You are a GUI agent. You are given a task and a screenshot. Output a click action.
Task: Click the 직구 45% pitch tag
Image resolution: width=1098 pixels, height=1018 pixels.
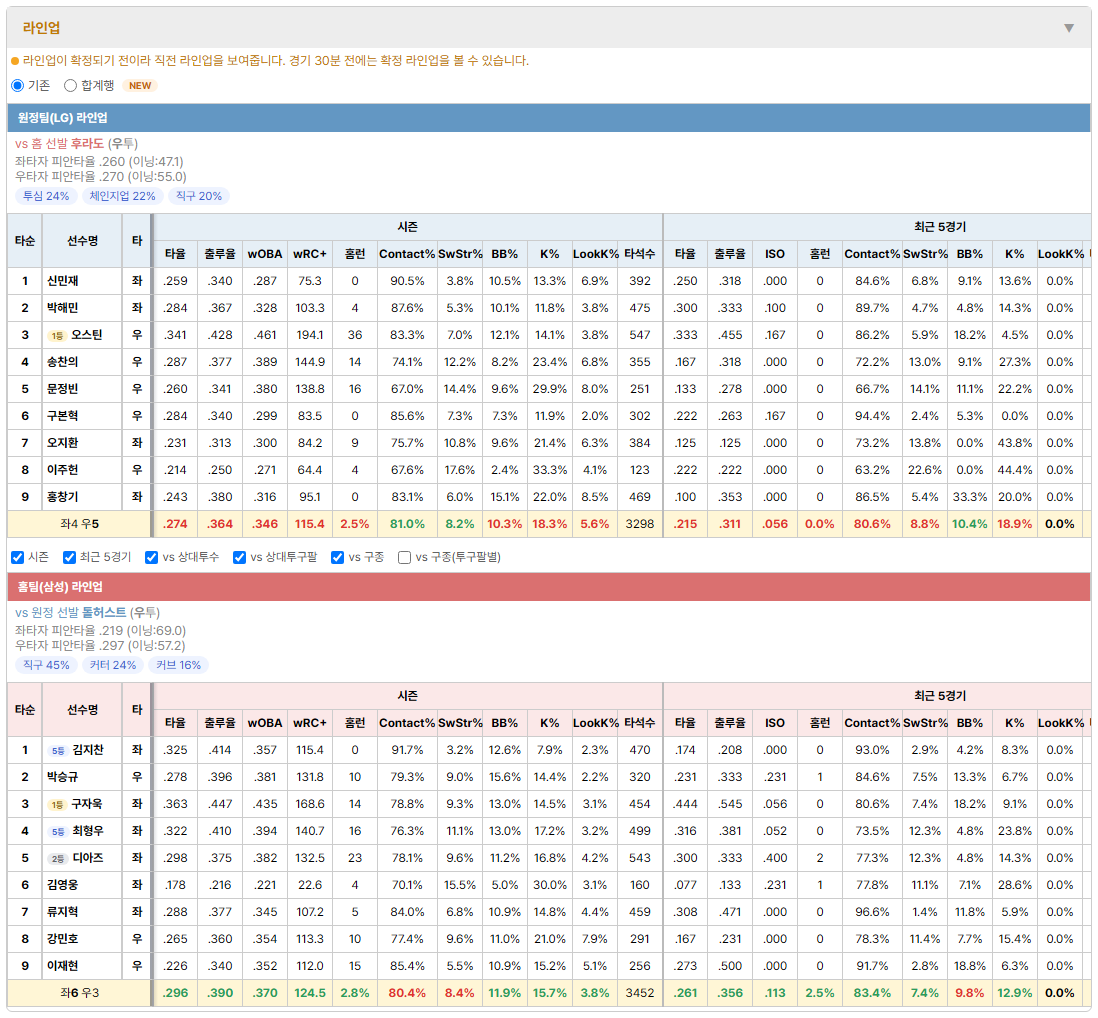46,665
